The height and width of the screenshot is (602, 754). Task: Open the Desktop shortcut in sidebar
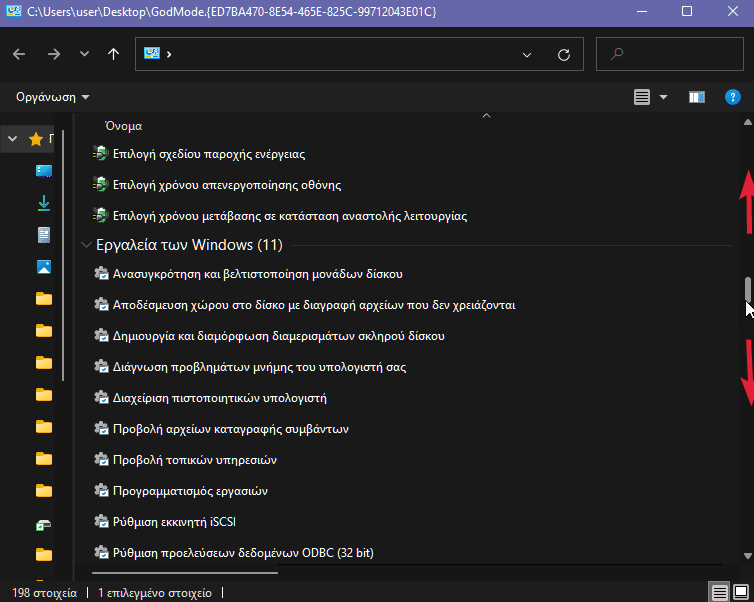(44, 171)
